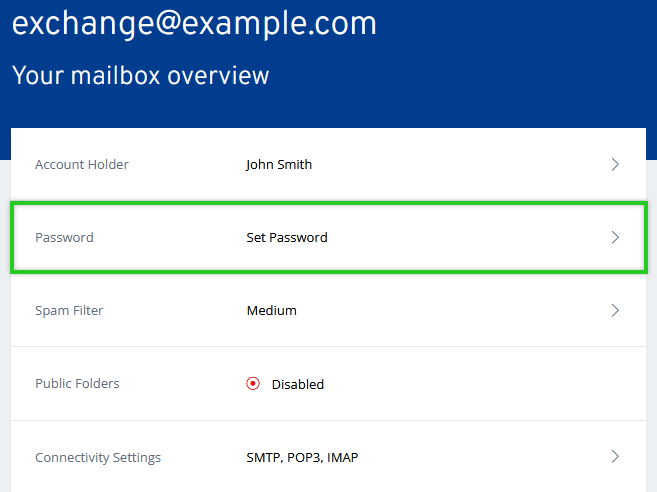Select the John Smith account holder value
657x492 pixels.
coord(279,164)
